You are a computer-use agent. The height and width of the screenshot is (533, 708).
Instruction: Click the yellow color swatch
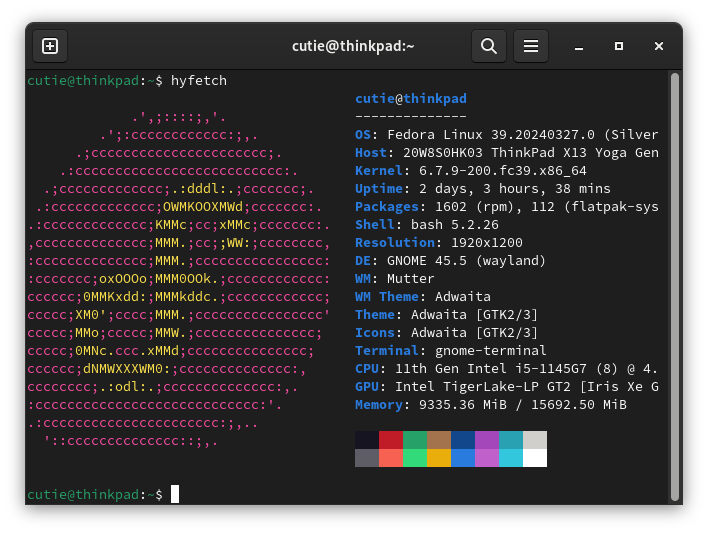pos(438,458)
